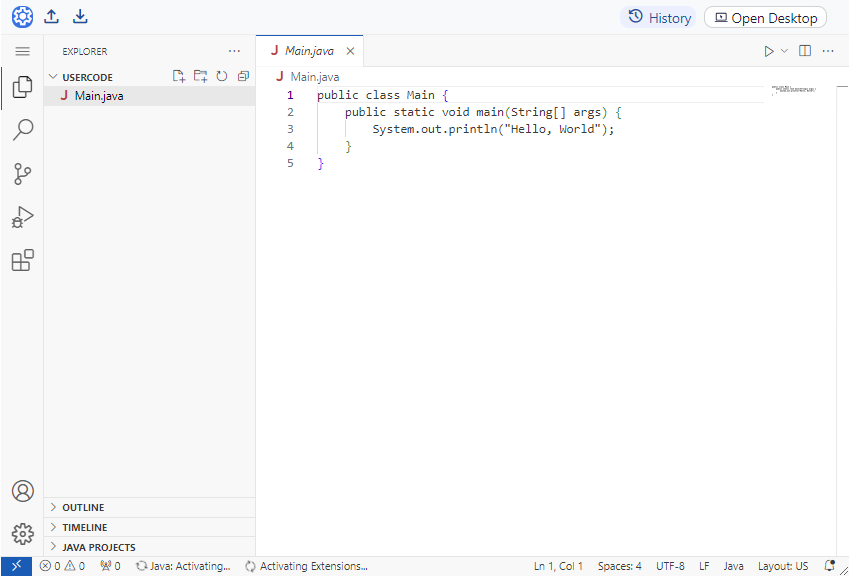Collapse all folders in Explorer
This screenshot has width=851, height=577.
tap(243, 76)
